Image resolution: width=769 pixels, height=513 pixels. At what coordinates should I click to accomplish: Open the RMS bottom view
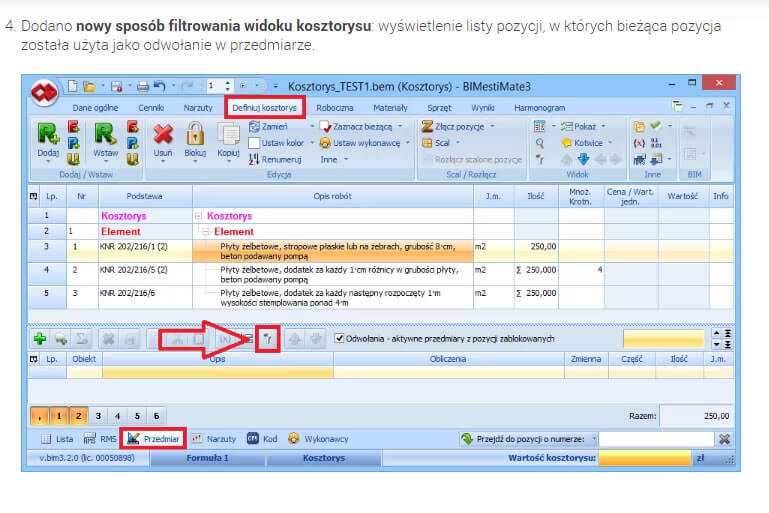point(100,439)
